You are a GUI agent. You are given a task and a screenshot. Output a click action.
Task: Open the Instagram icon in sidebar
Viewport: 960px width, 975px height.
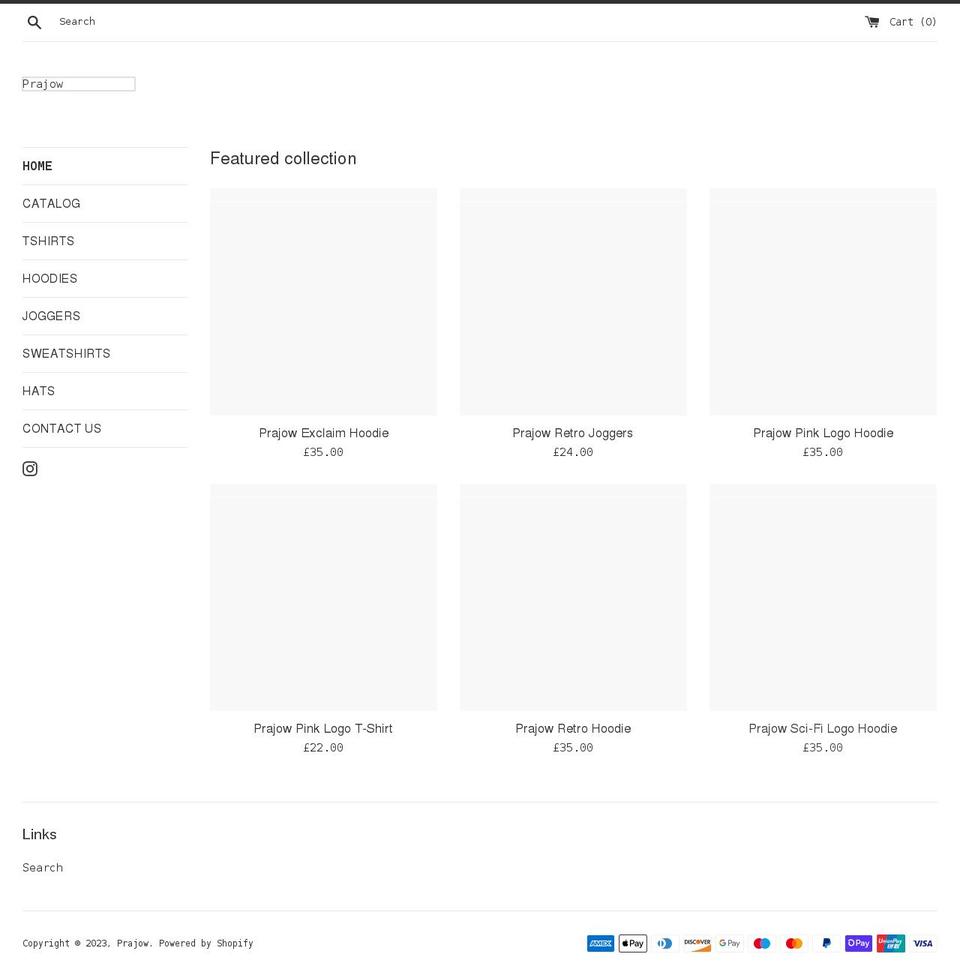click(30, 469)
